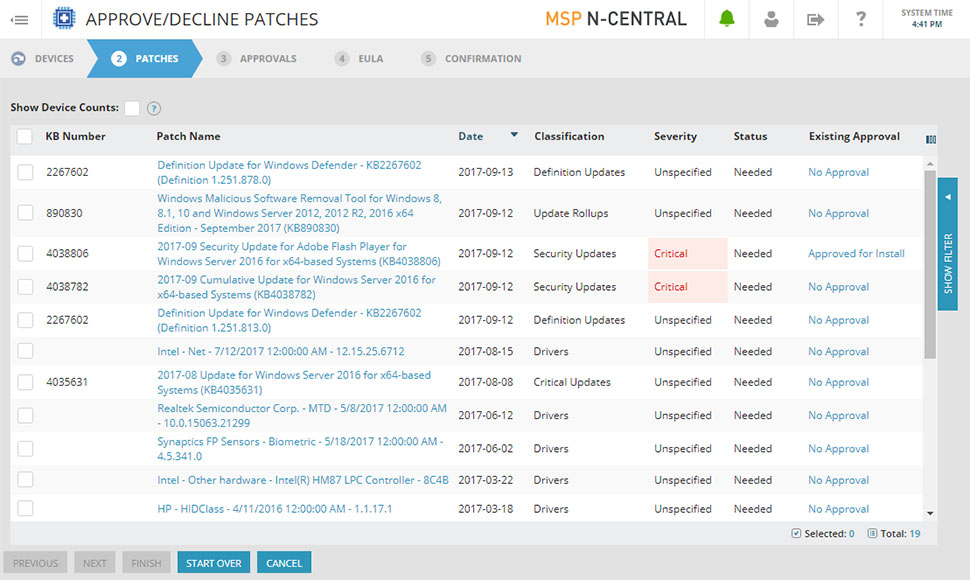This screenshot has width=970, height=580.
Task: Expand the Show Filter side panel
Action: pos(947,244)
